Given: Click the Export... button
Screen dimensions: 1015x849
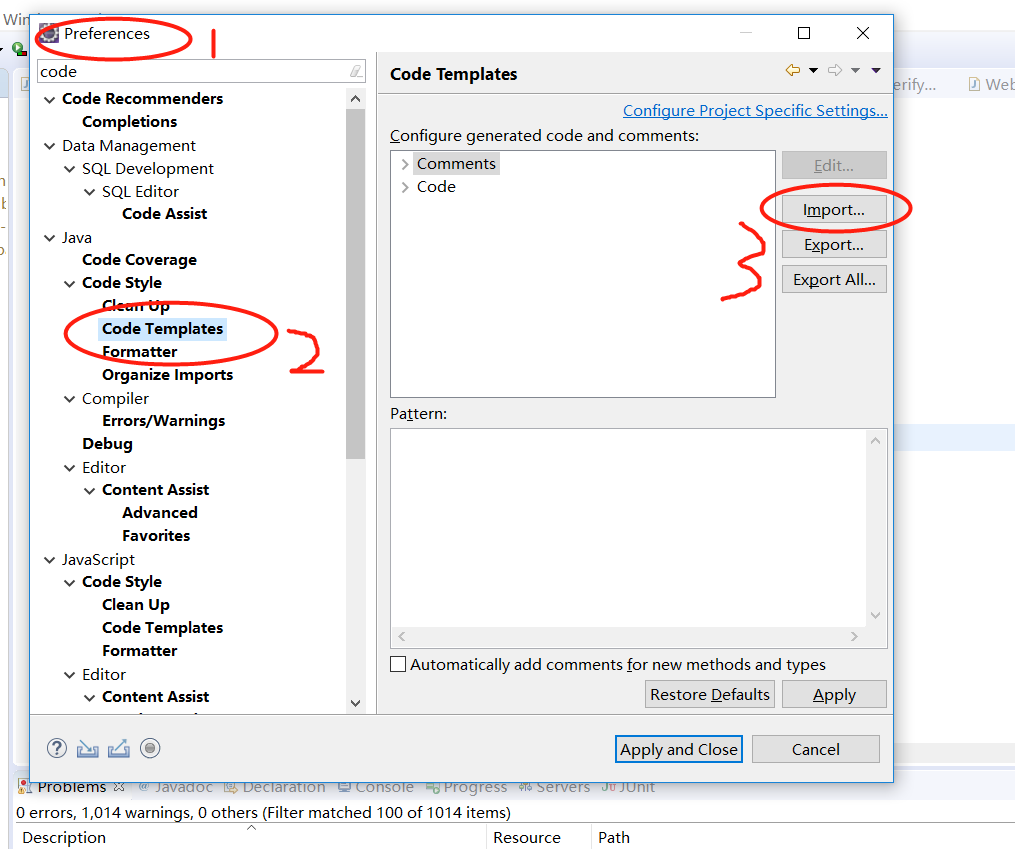Looking at the screenshot, I should (x=834, y=245).
